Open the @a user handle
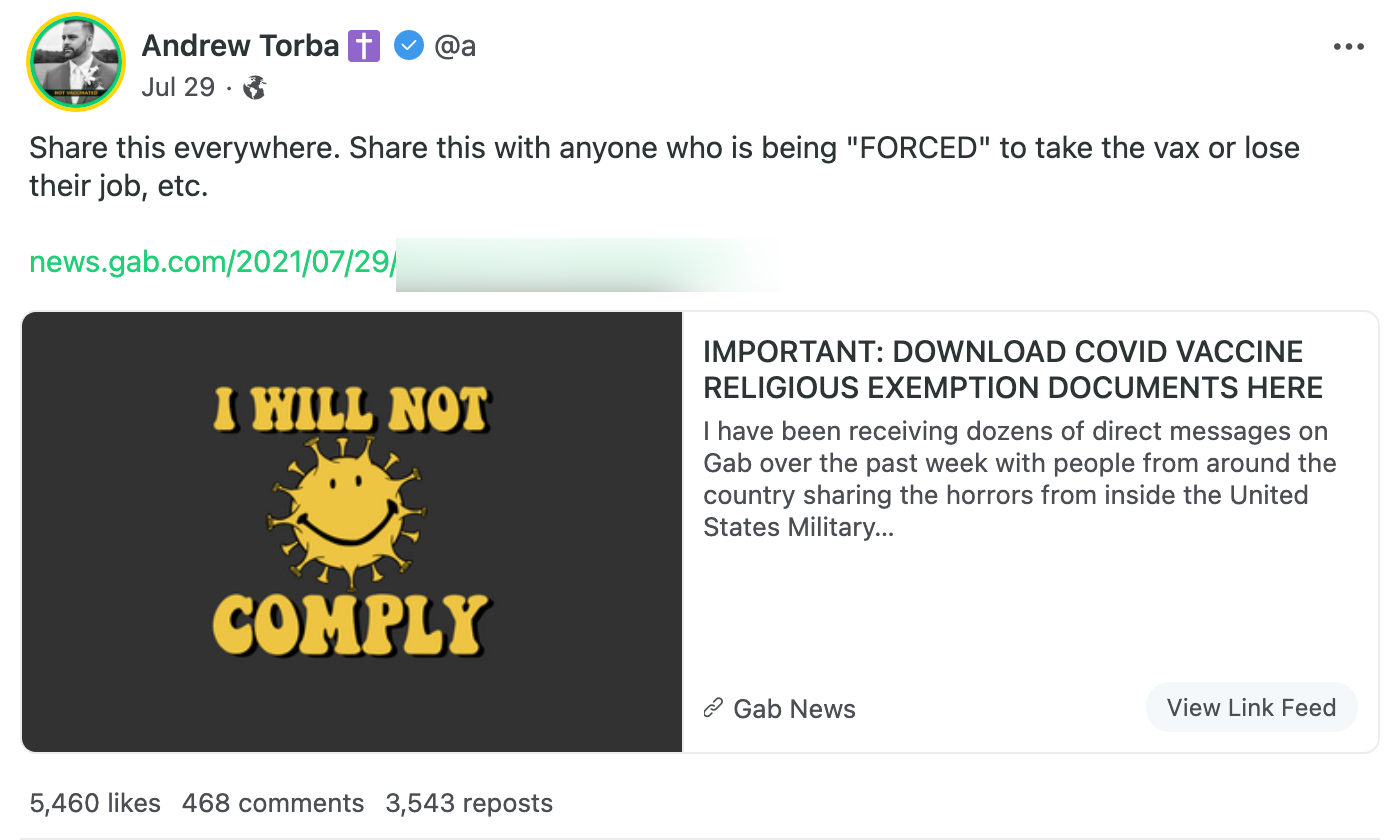This screenshot has width=1396, height=840. 455,46
